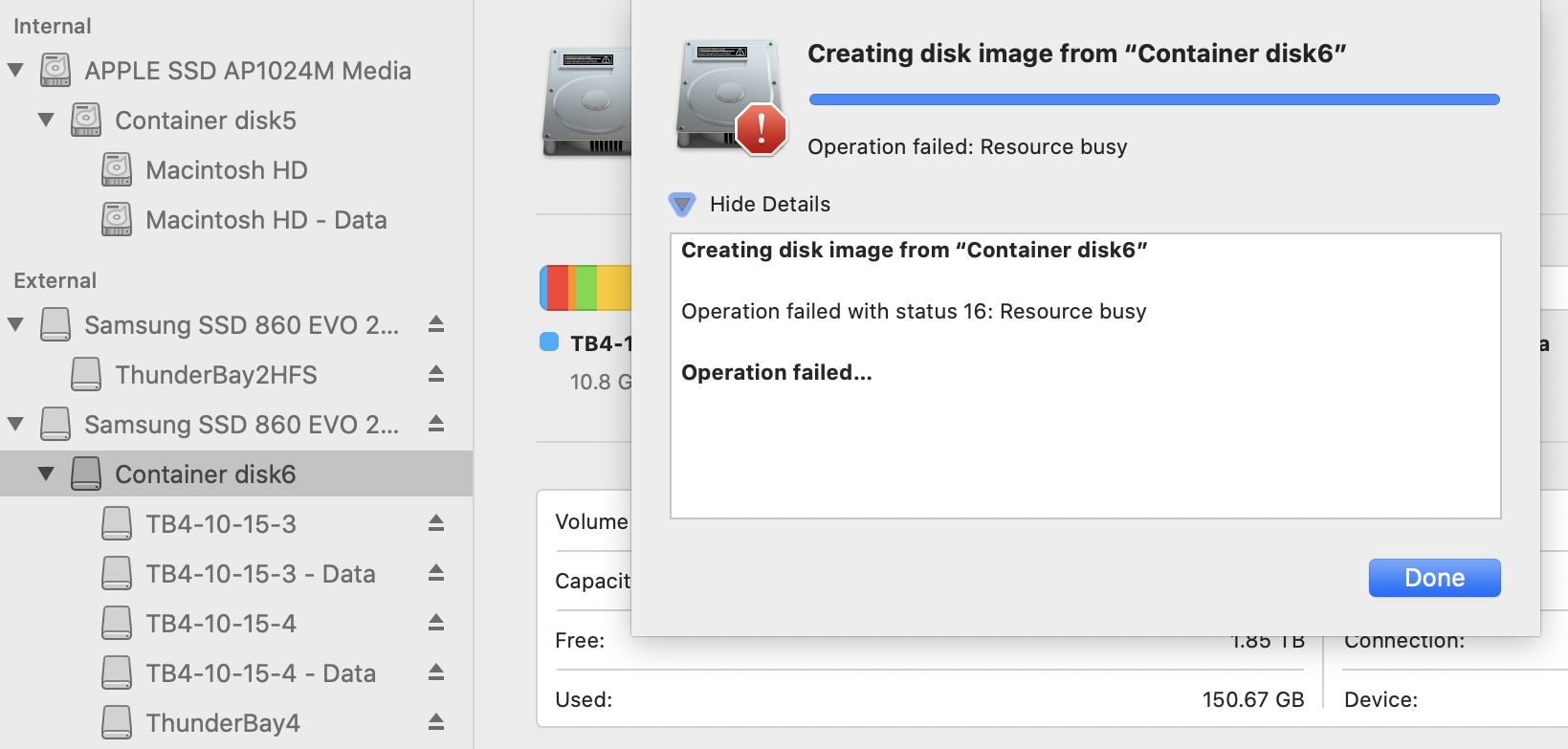Click the TB4-10-15-3 volume icon

coord(117,523)
